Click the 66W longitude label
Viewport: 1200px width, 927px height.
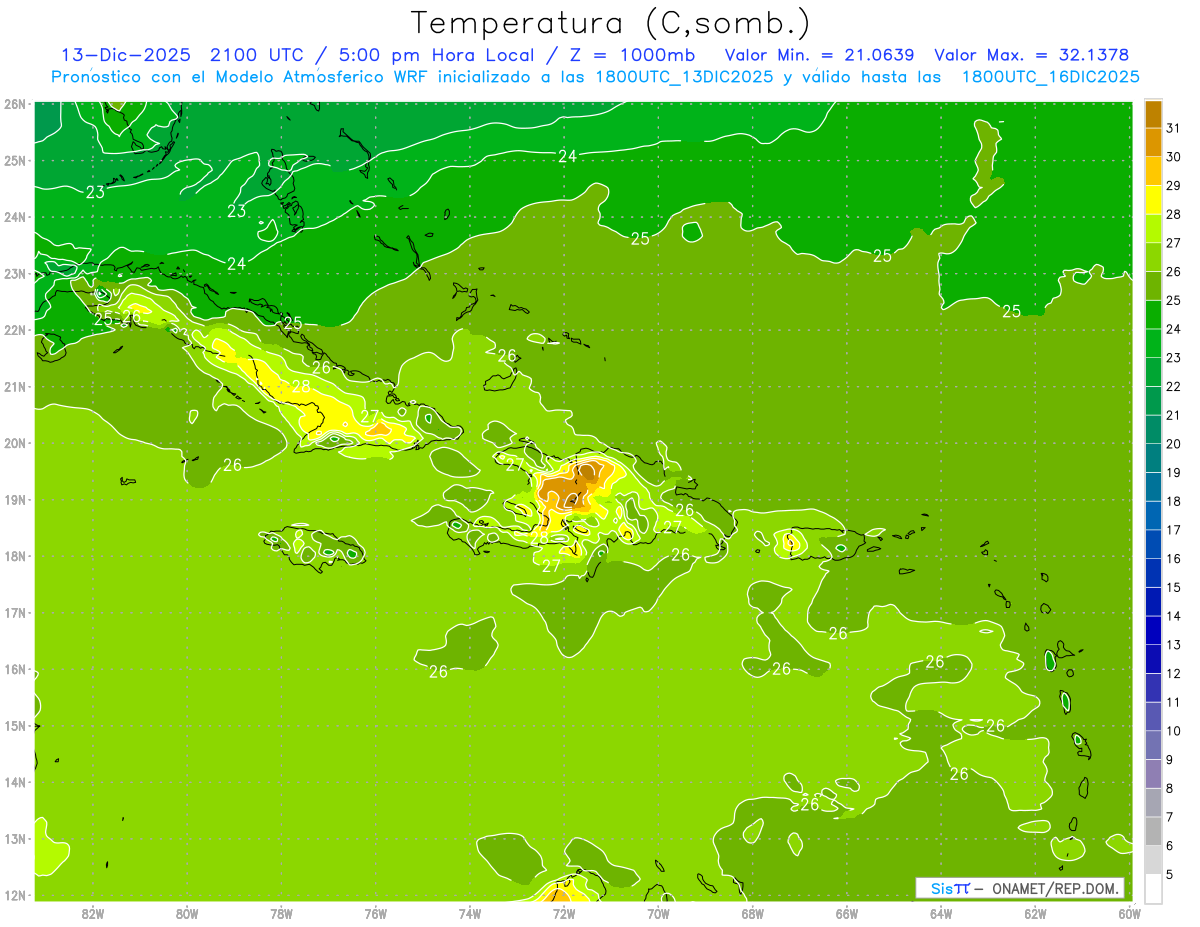click(x=847, y=912)
